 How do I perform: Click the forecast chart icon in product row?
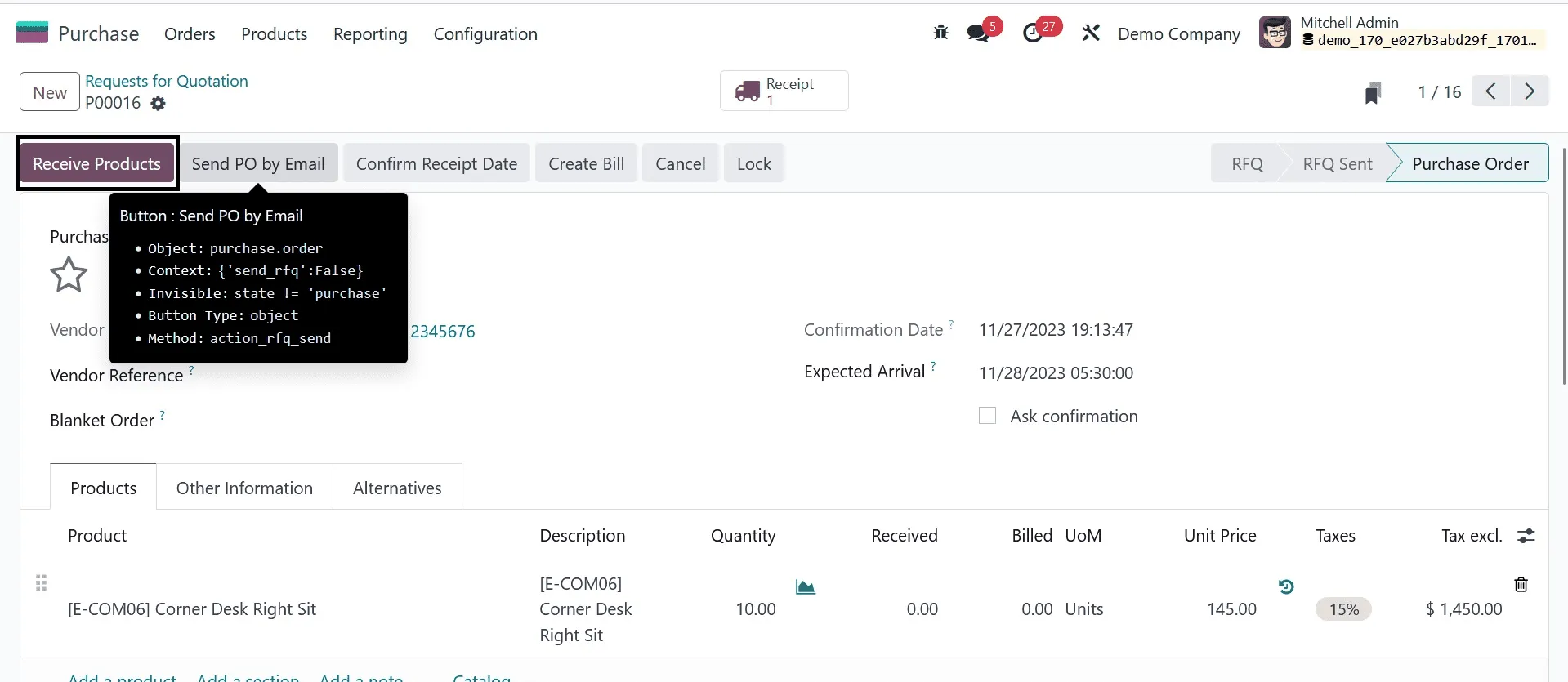click(x=806, y=586)
